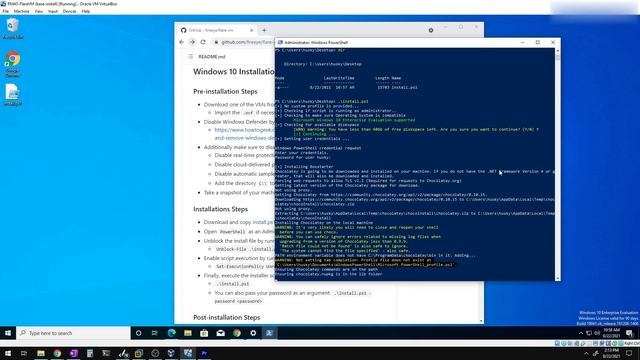Switch to host VirtualBox taskbar icon

(x=188, y=353)
